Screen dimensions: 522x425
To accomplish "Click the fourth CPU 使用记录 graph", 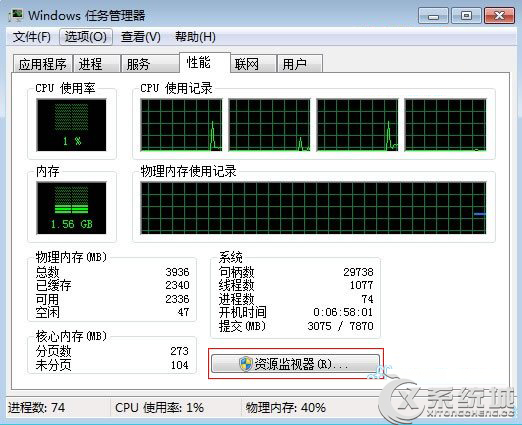I will click(x=445, y=125).
